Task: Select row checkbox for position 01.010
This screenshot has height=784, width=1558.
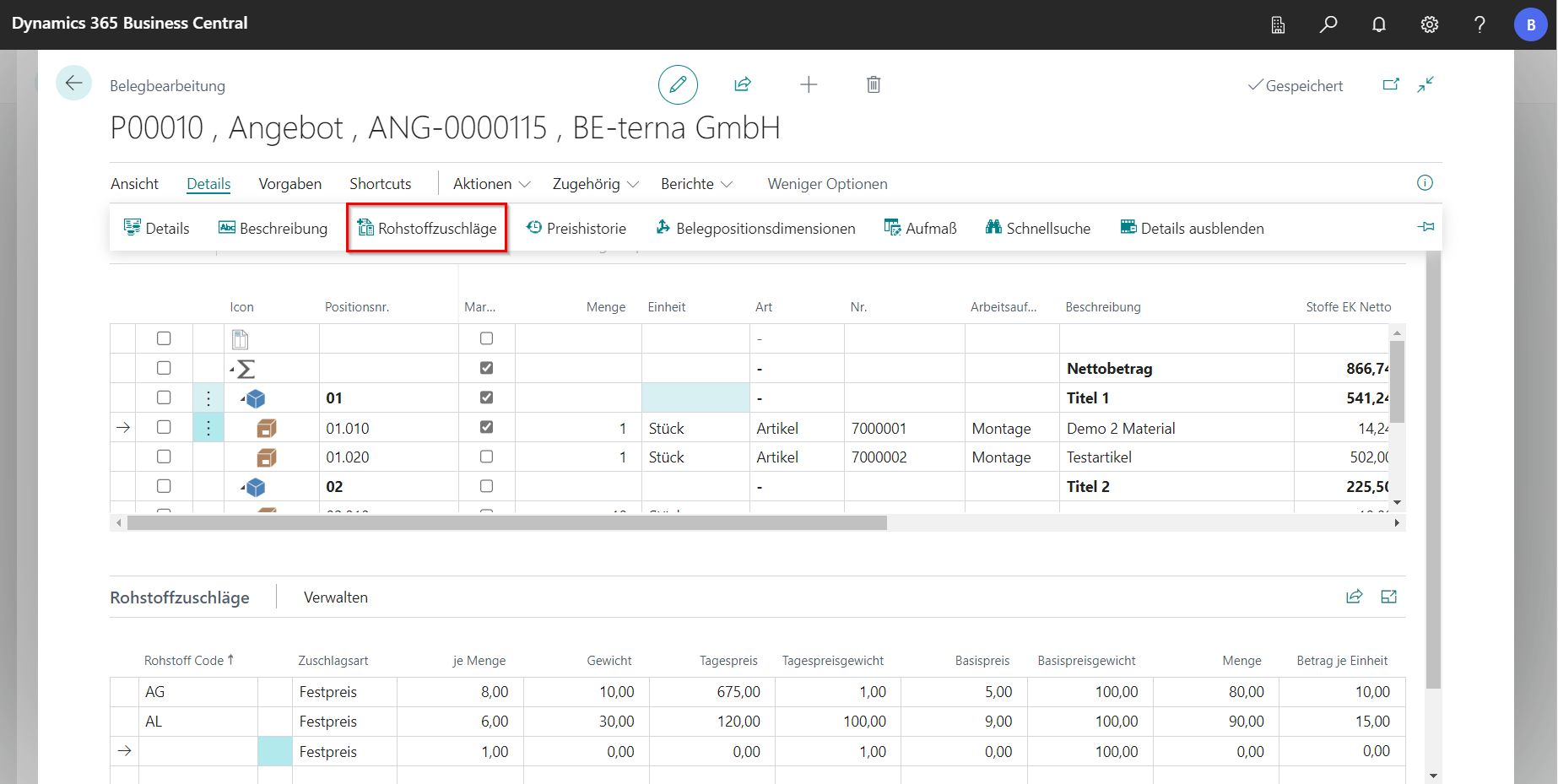Action: click(x=164, y=427)
